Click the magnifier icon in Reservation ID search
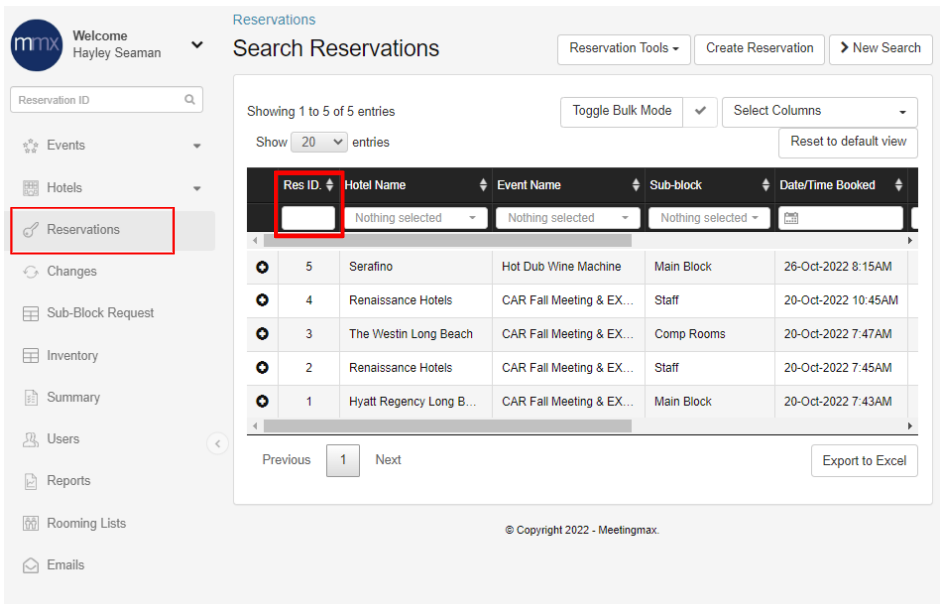The height and width of the screenshot is (611, 944). (190, 99)
